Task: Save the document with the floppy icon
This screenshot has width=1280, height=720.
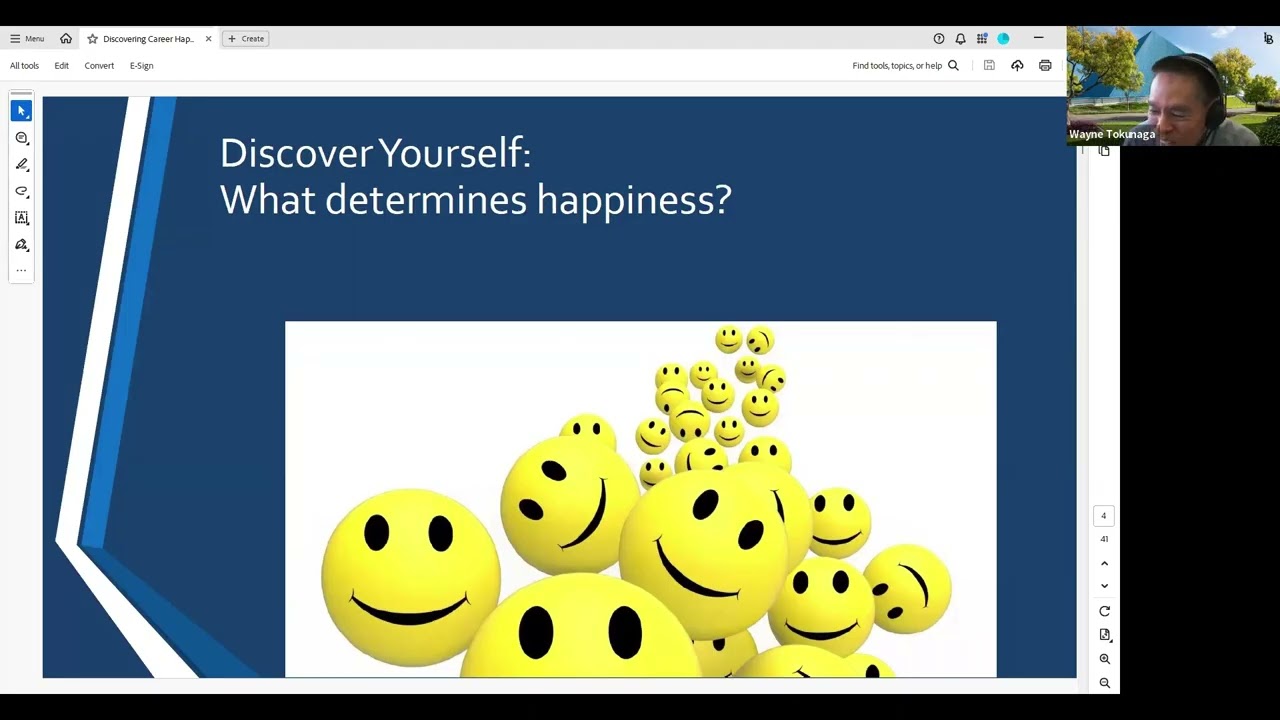Action: 989,66
